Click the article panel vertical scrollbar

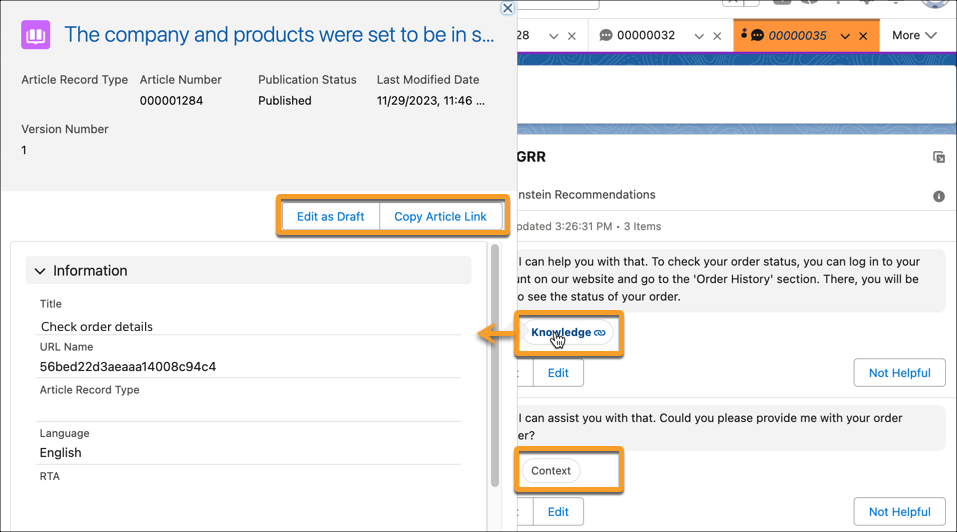(494, 370)
